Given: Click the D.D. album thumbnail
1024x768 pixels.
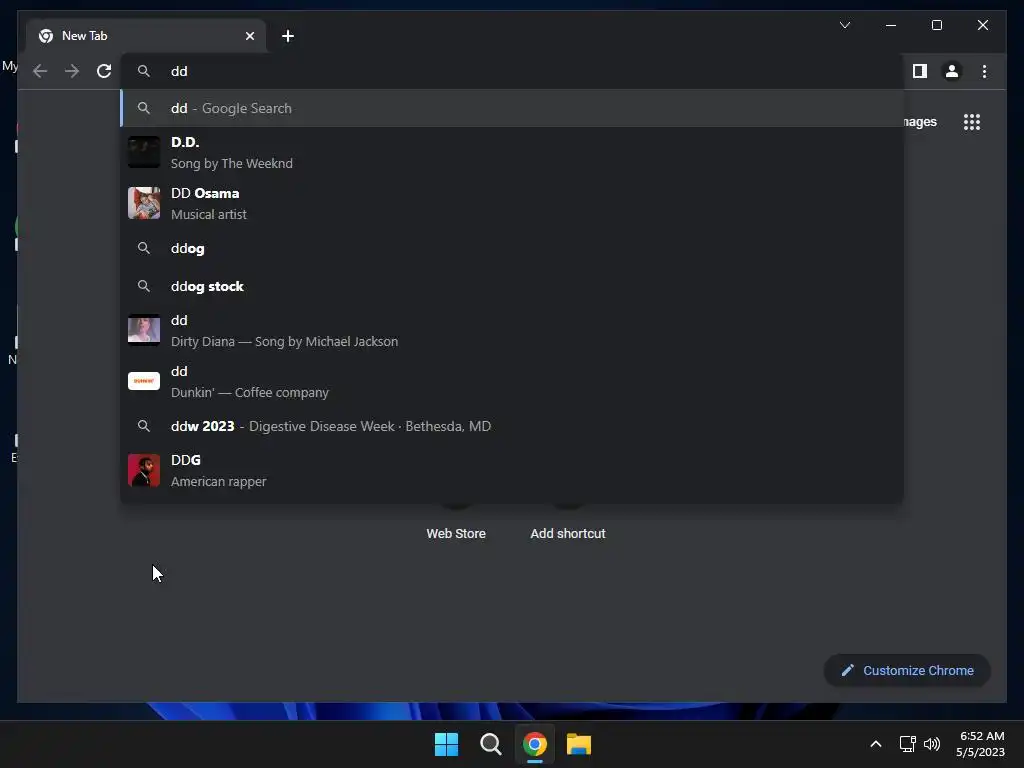Looking at the screenshot, I should 144,152.
